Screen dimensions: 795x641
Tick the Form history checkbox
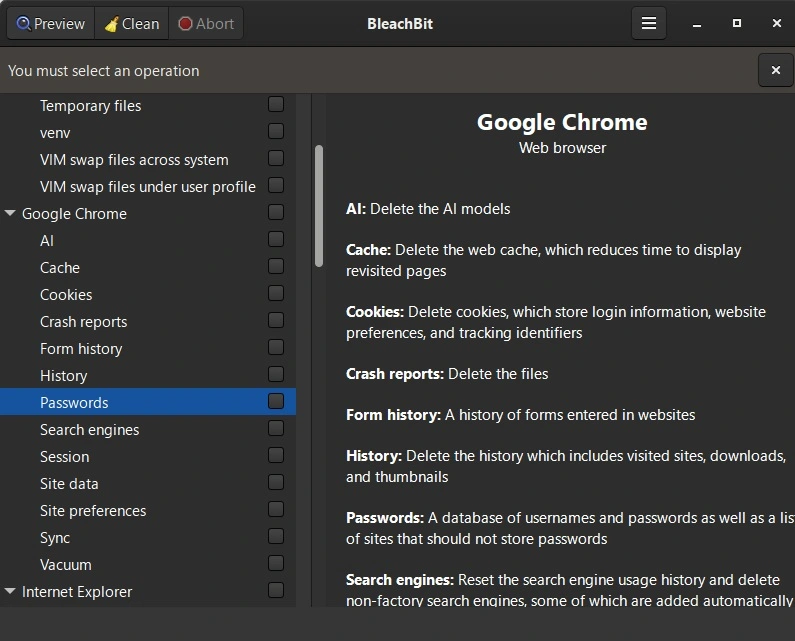[x=276, y=347]
